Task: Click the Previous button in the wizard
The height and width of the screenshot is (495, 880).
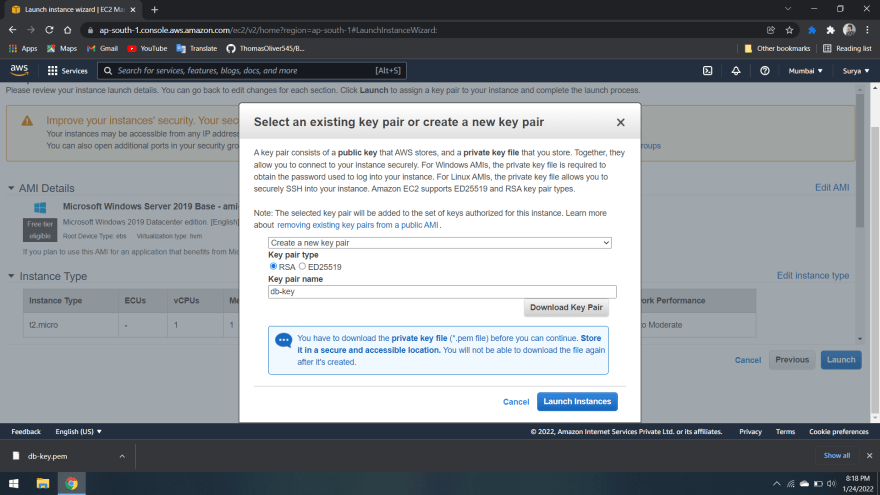Action: [x=792, y=360]
